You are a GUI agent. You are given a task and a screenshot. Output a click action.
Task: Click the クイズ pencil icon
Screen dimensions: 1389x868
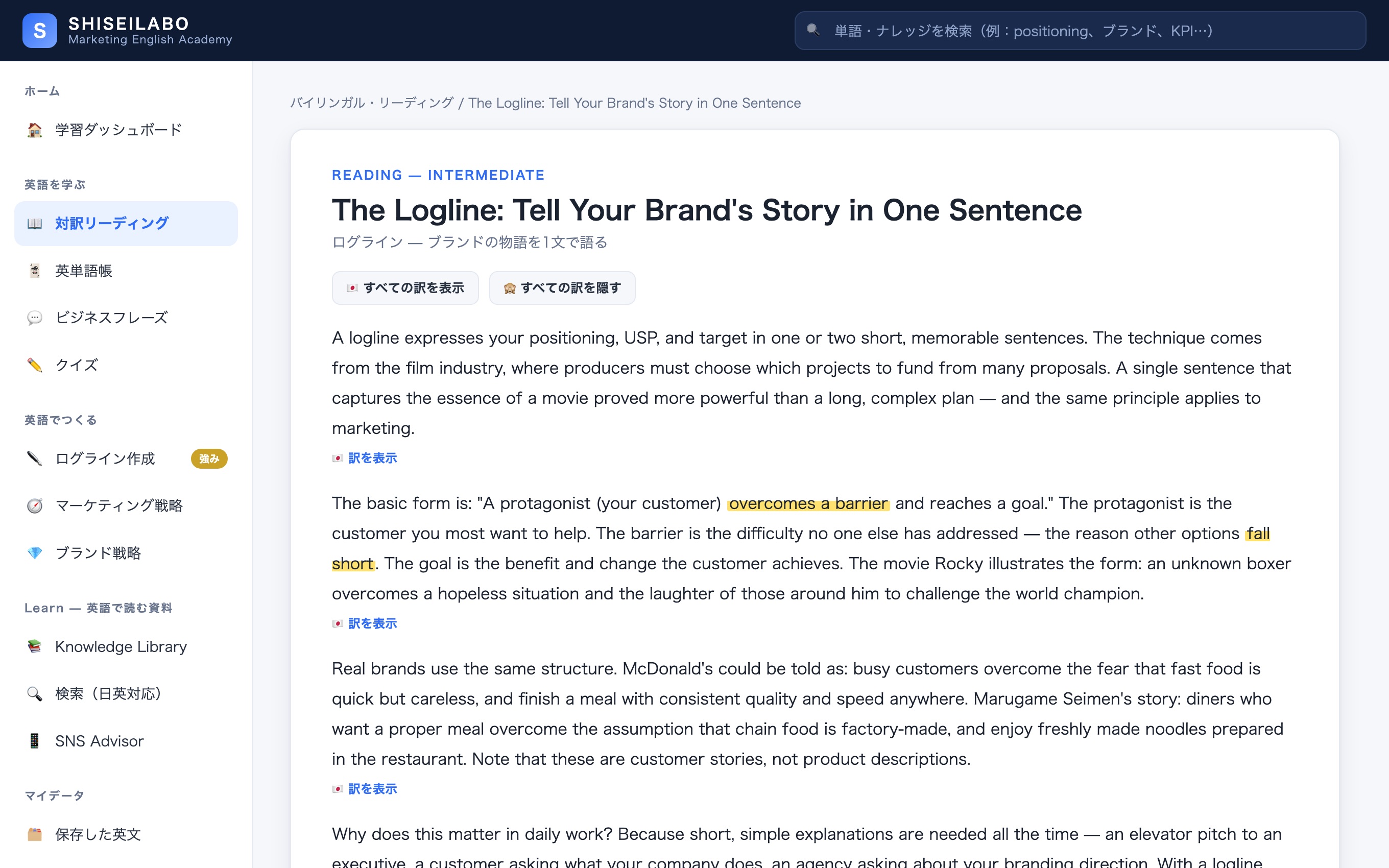34,365
